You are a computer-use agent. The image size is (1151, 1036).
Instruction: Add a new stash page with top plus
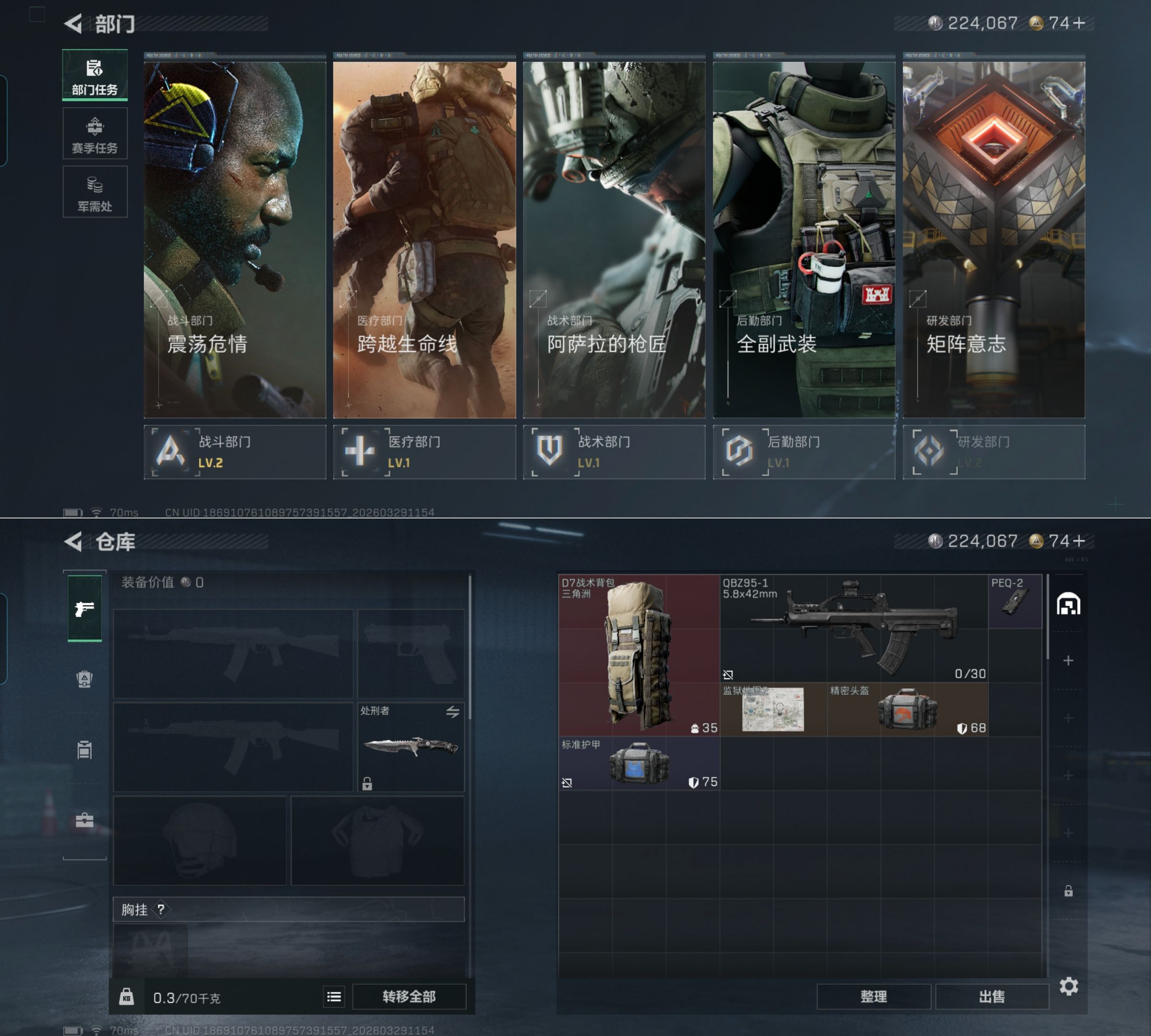[1068, 660]
